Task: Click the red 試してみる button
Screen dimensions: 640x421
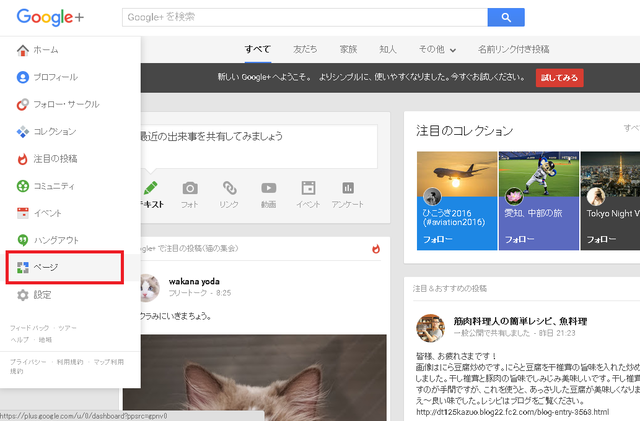Action: tap(559, 78)
